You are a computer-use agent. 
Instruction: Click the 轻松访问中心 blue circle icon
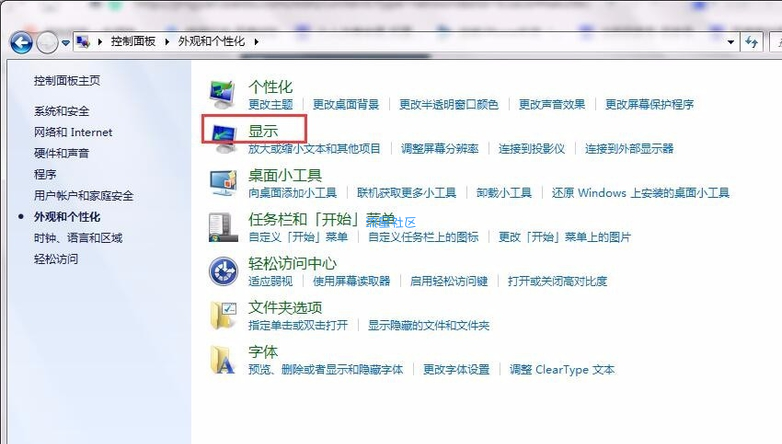point(223,271)
